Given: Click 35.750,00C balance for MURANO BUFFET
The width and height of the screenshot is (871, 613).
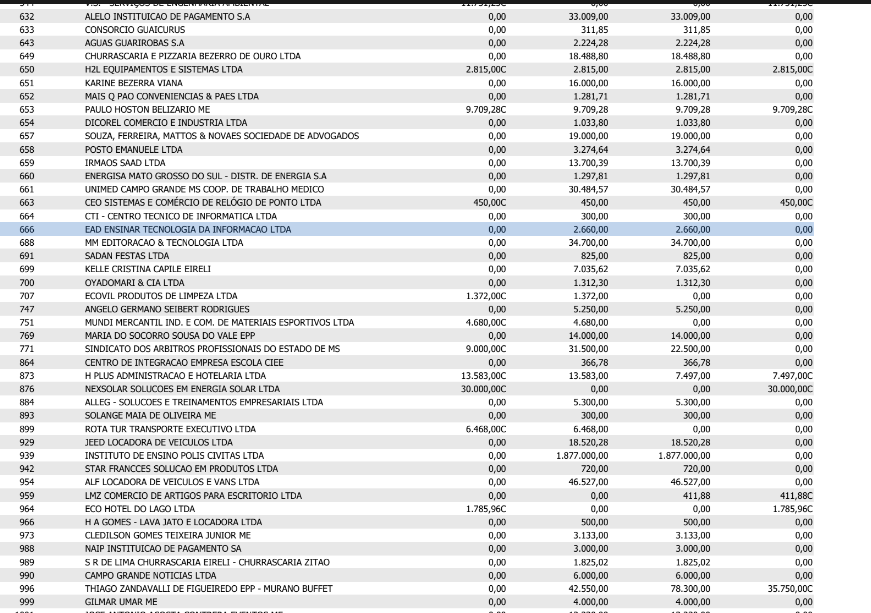Looking at the screenshot, I should pyautogui.click(x=790, y=589).
